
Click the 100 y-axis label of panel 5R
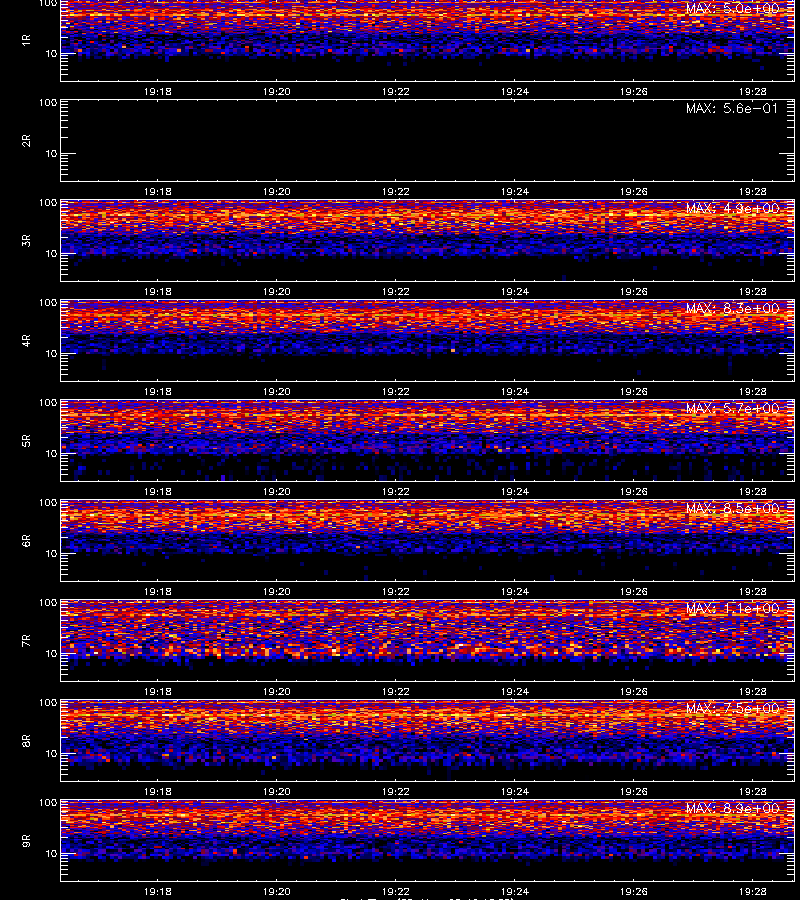point(48,403)
